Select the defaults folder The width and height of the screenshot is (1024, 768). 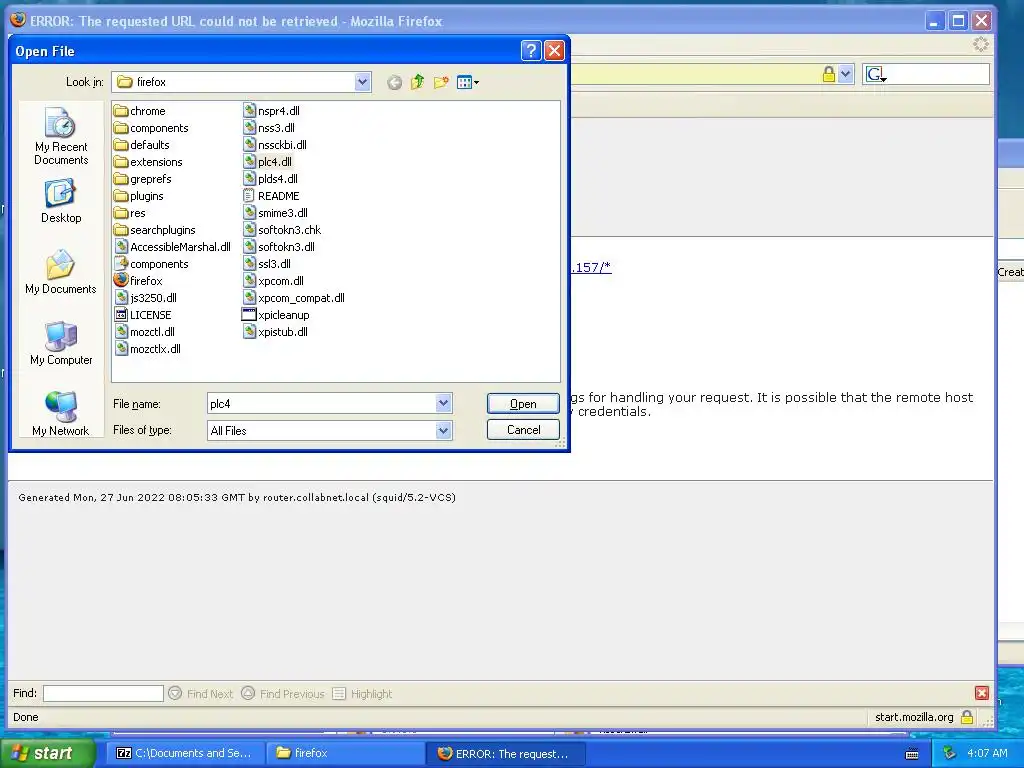pyautogui.click(x=142, y=145)
